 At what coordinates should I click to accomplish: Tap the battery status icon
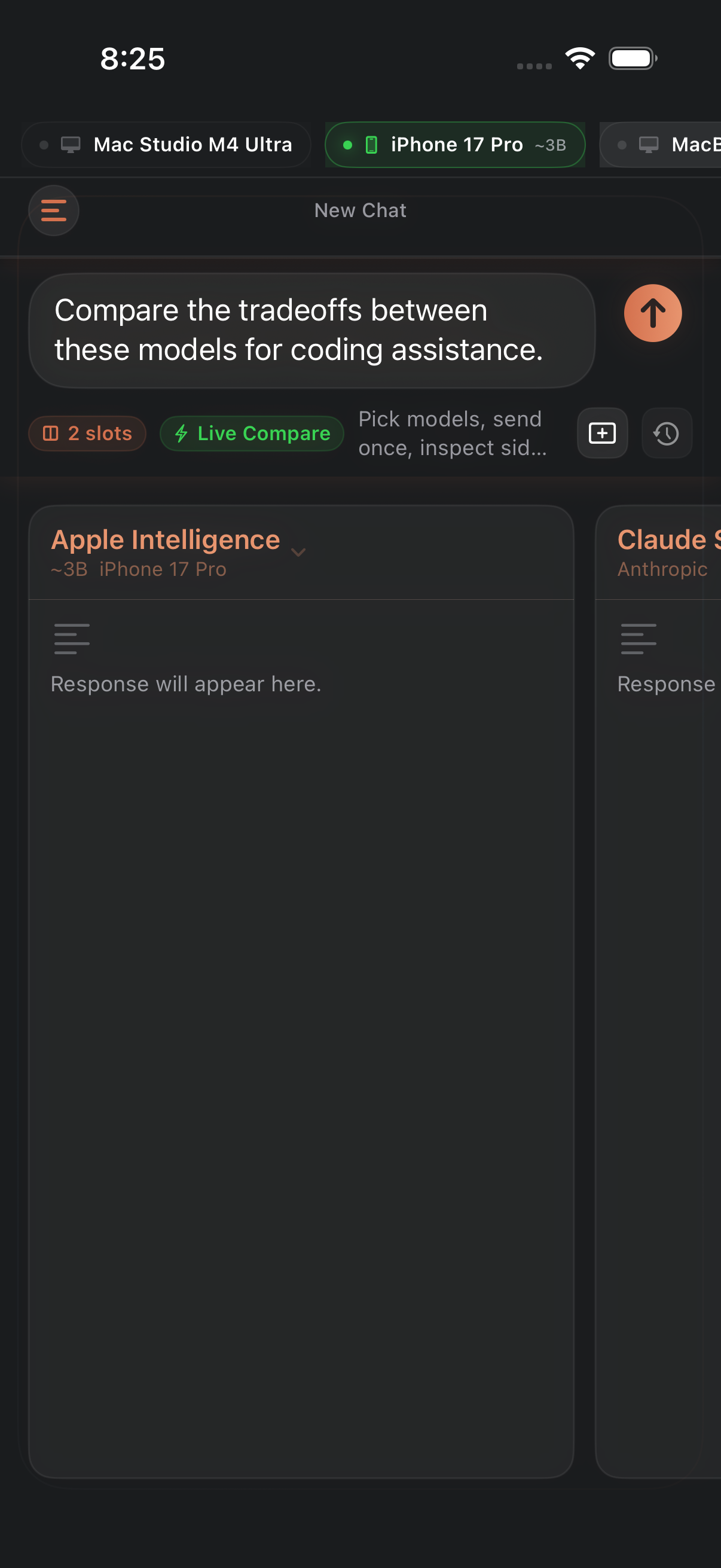click(x=633, y=59)
